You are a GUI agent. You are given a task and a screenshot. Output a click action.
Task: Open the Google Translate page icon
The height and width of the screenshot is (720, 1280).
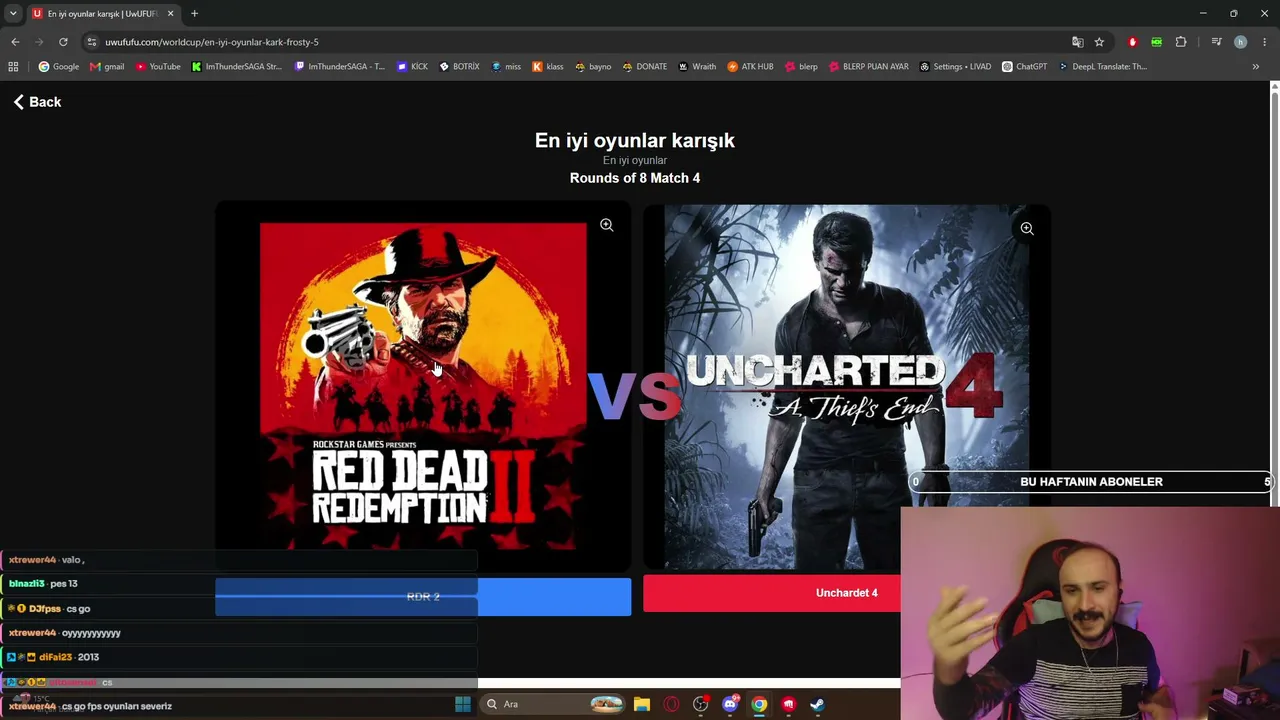(x=1077, y=42)
